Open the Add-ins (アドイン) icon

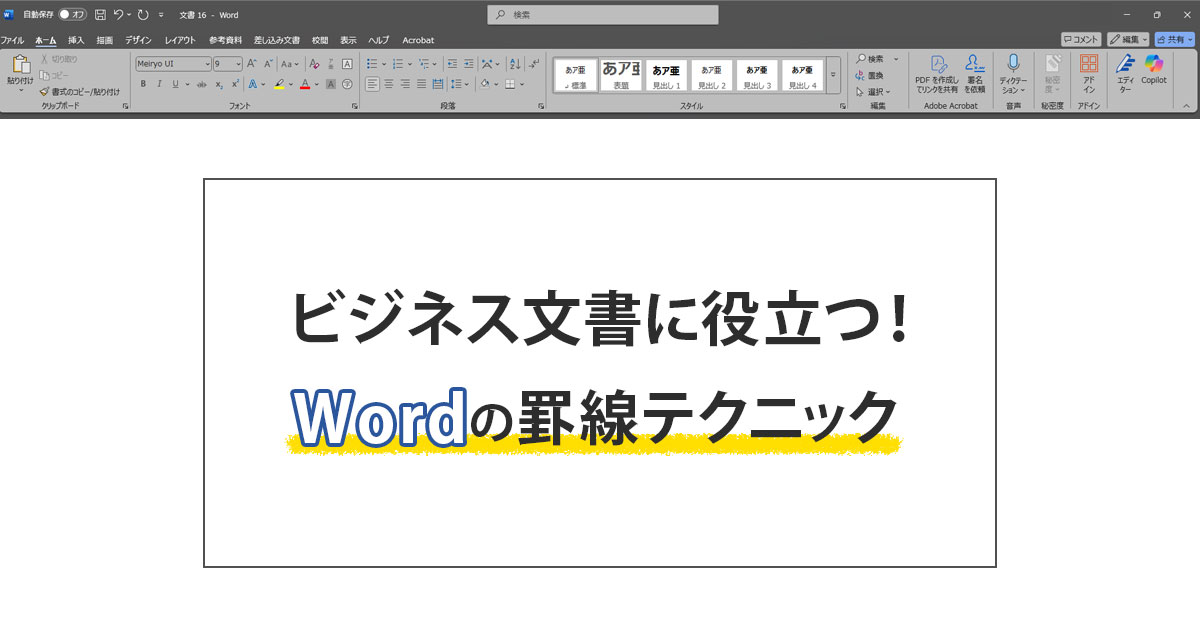click(x=1089, y=68)
